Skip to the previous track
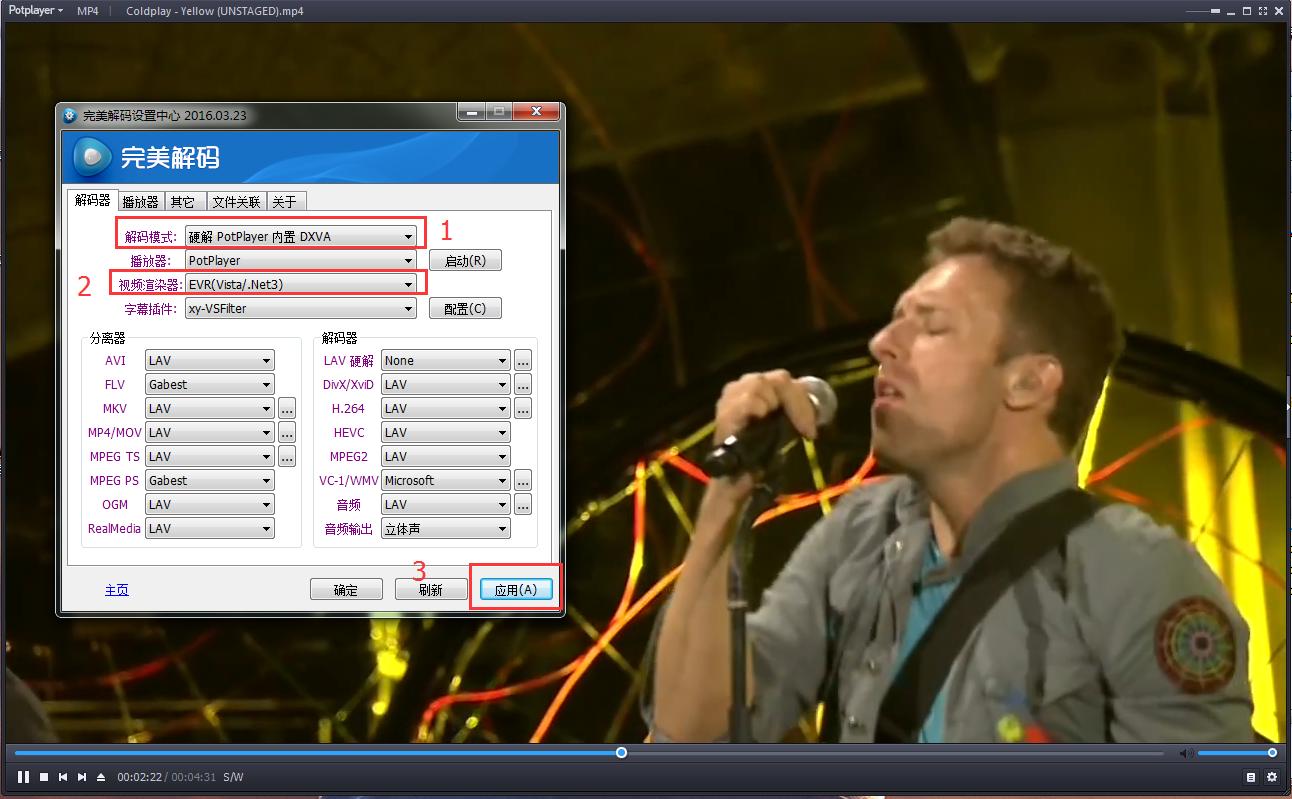 63,777
